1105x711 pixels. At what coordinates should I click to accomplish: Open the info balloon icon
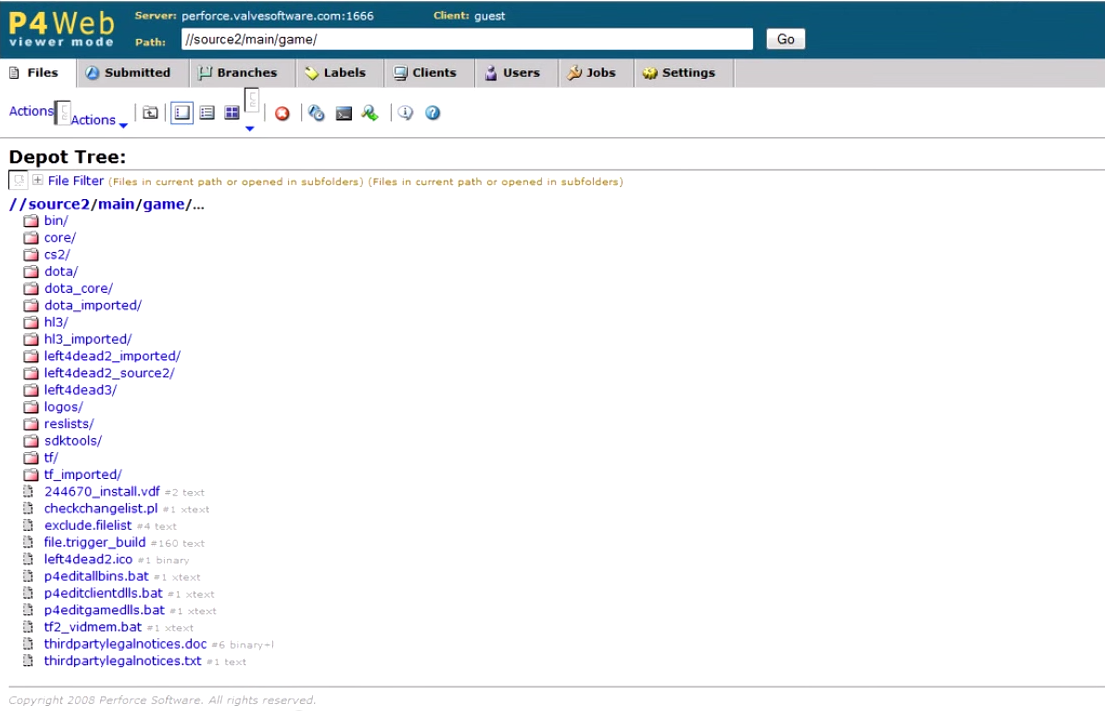point(405,113)
